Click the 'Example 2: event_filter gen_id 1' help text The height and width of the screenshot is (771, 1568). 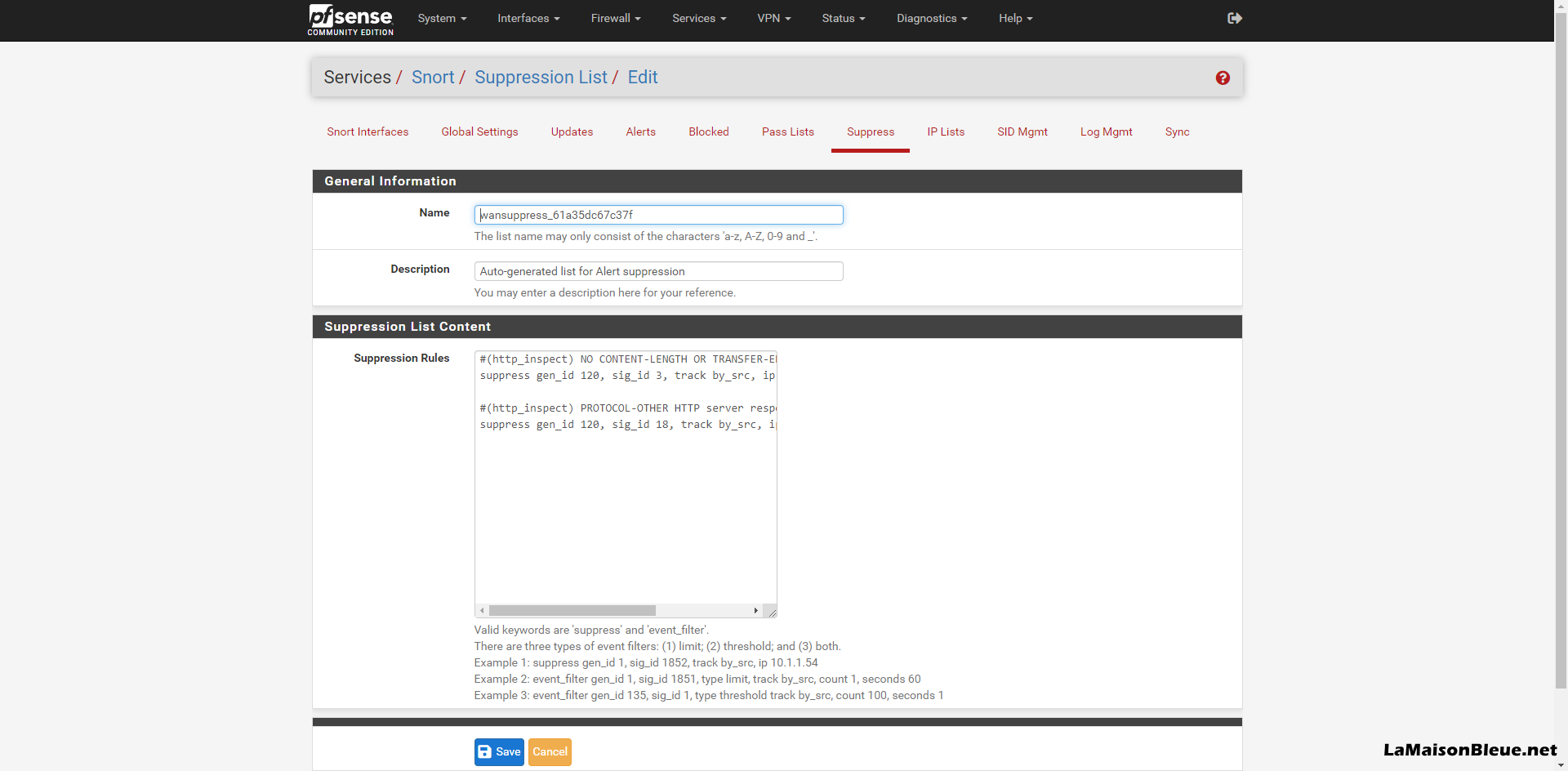pos(697,679)
